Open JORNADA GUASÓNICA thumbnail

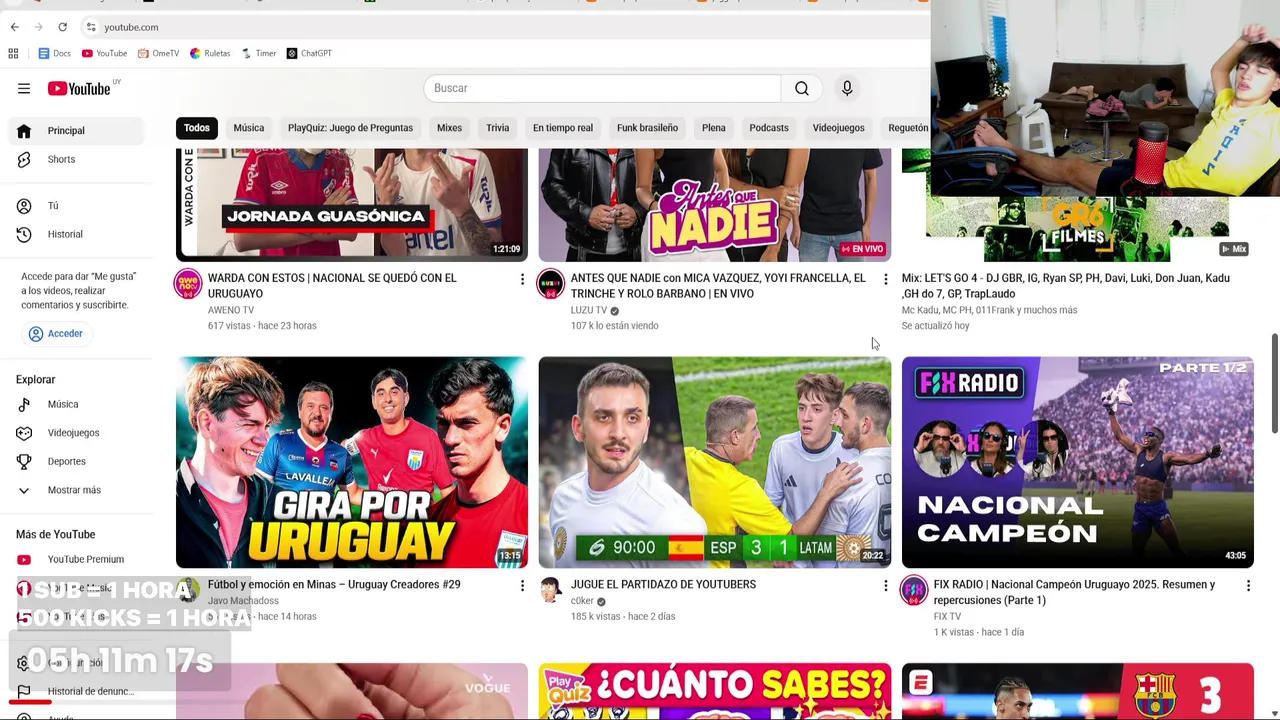pos(352,205)
